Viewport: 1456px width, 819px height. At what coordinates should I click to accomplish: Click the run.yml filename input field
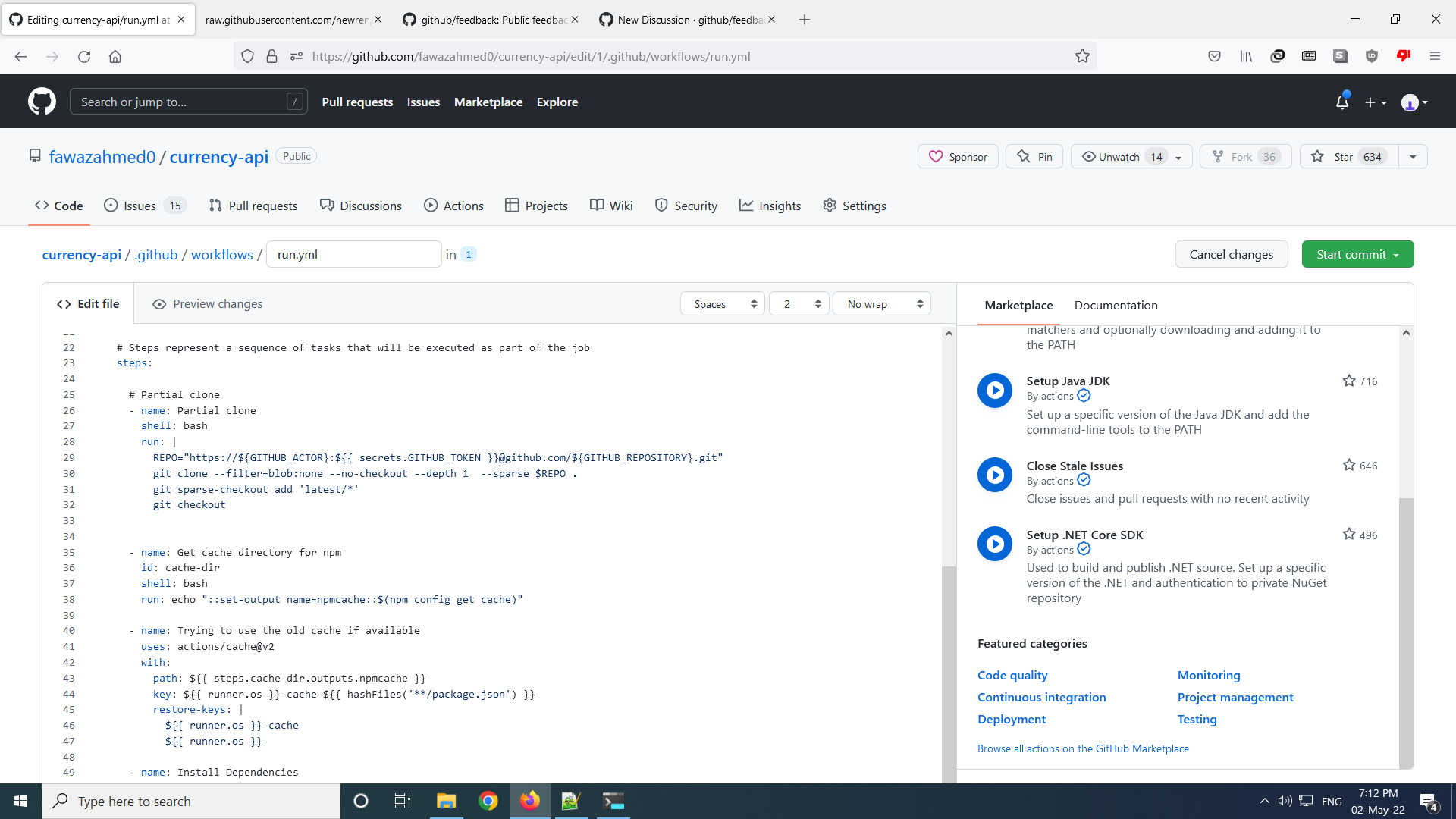click(353, 254)
